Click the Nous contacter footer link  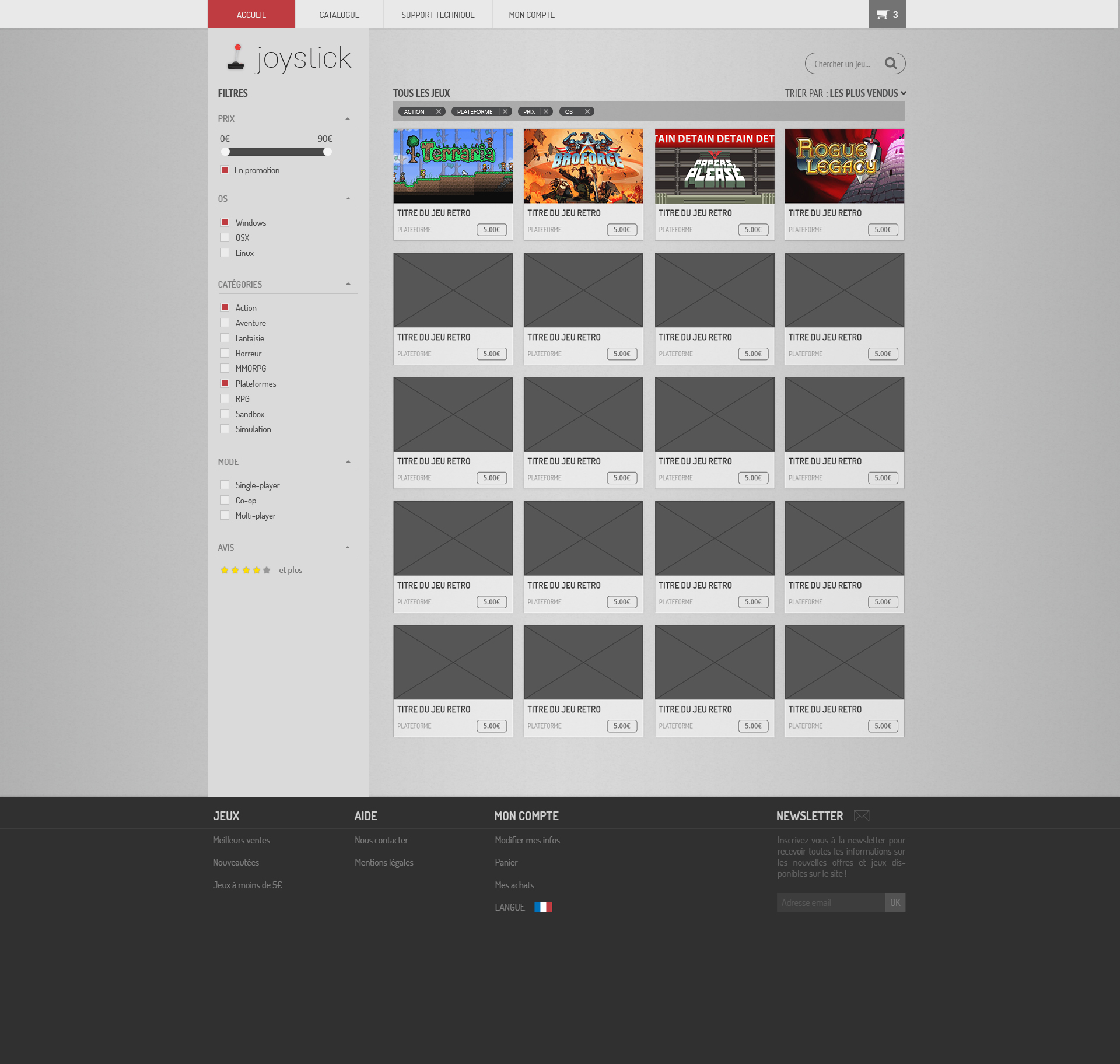coord(381,840)
